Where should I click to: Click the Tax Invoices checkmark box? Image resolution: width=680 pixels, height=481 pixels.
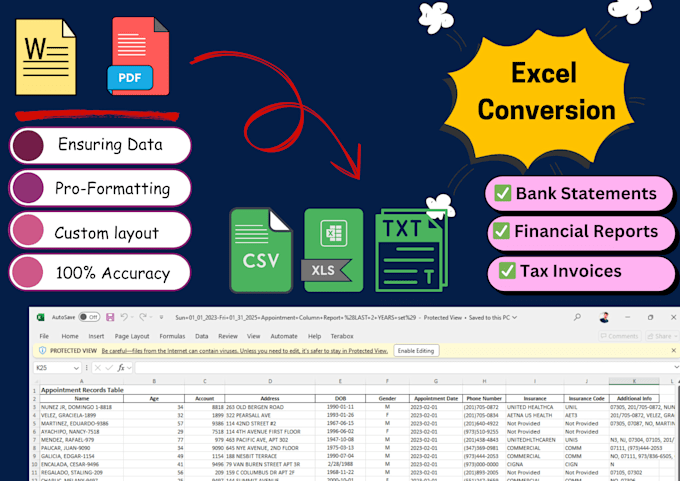(507, 271)
